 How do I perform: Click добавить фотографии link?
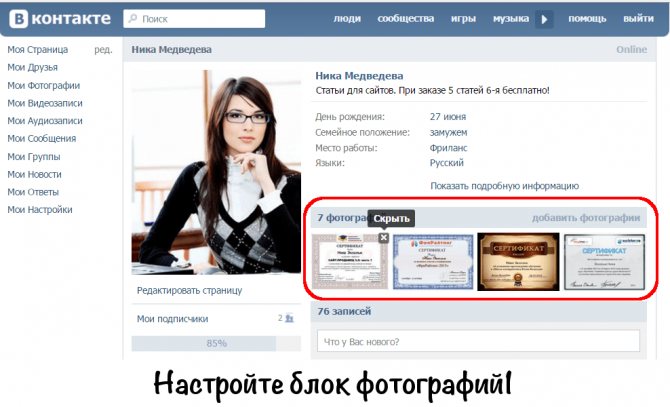pos(586,218)
